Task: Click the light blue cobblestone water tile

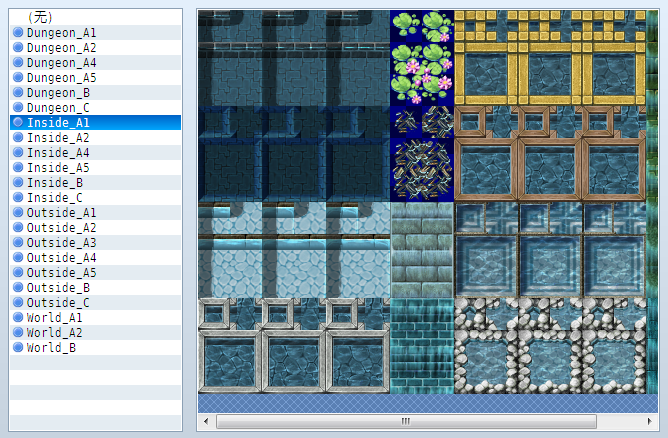Action: [294, 250]
